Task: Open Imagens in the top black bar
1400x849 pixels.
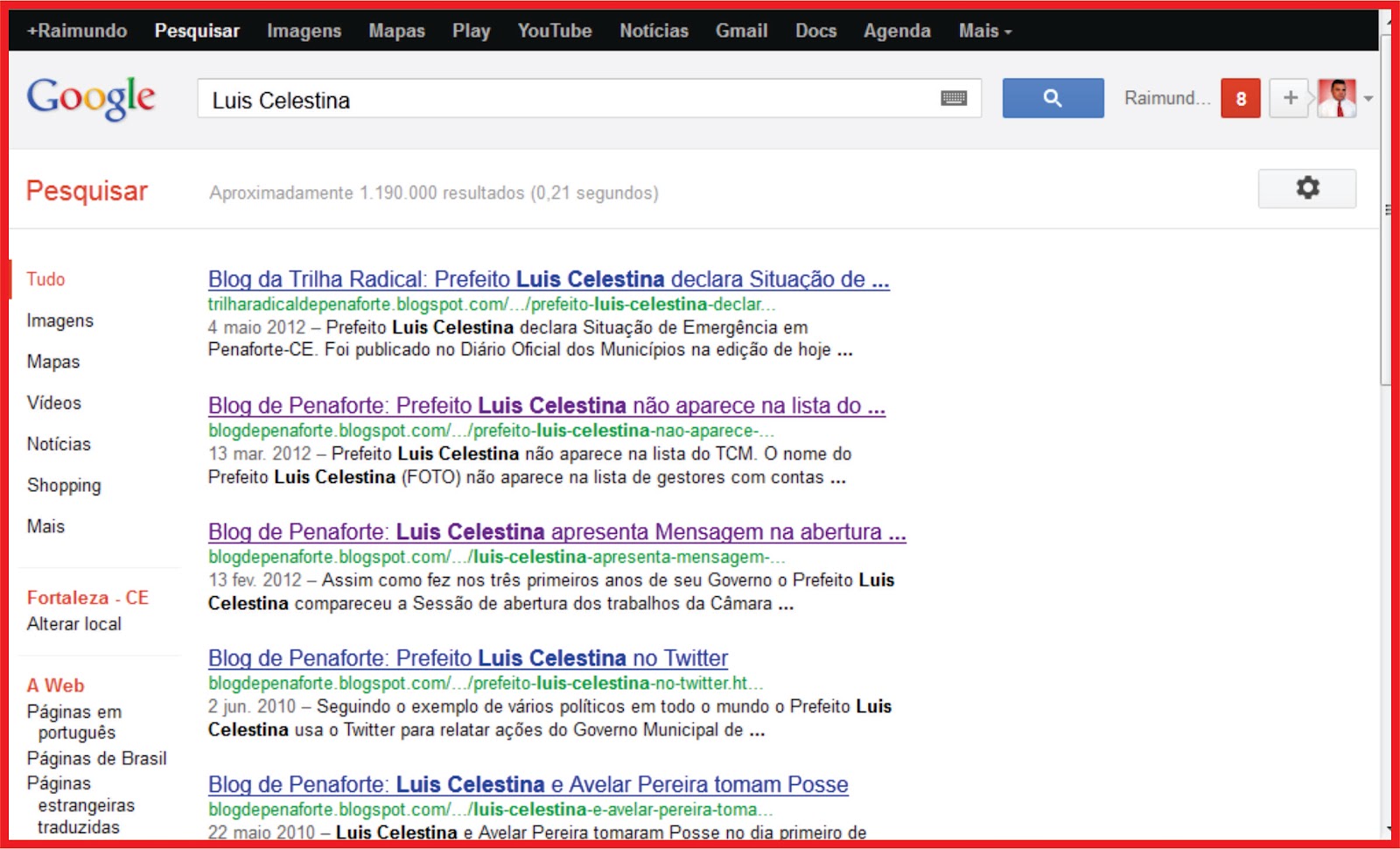Action: pos(304,31)
